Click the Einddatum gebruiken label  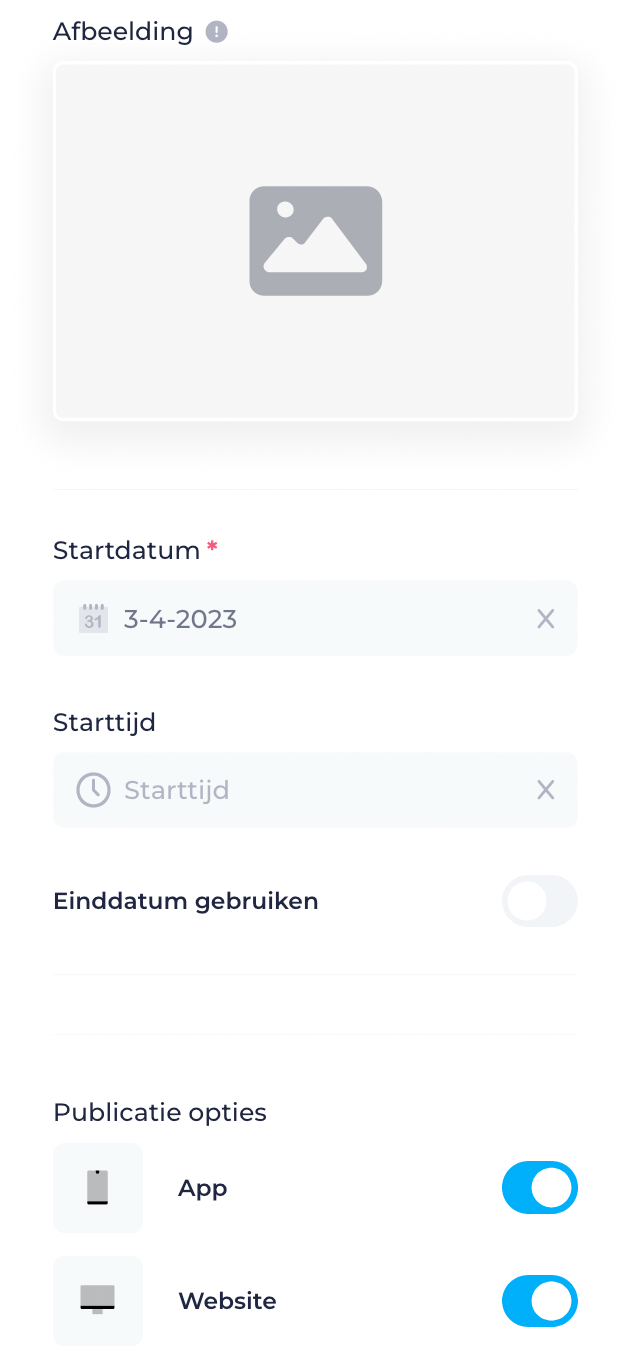pyautogui.click(x=185, y=900)
